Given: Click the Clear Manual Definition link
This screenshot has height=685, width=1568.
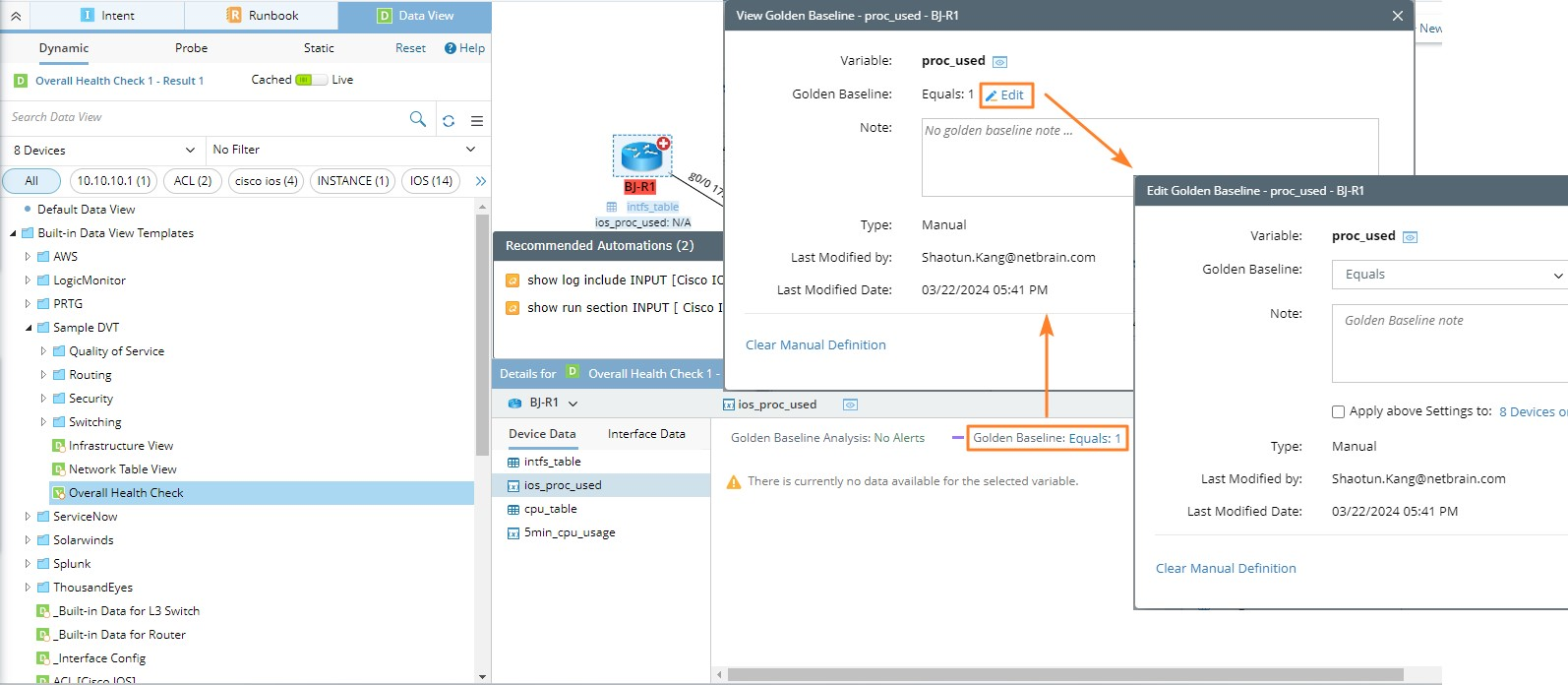Looking at the screenshot, I should [x=1225, y=568].
